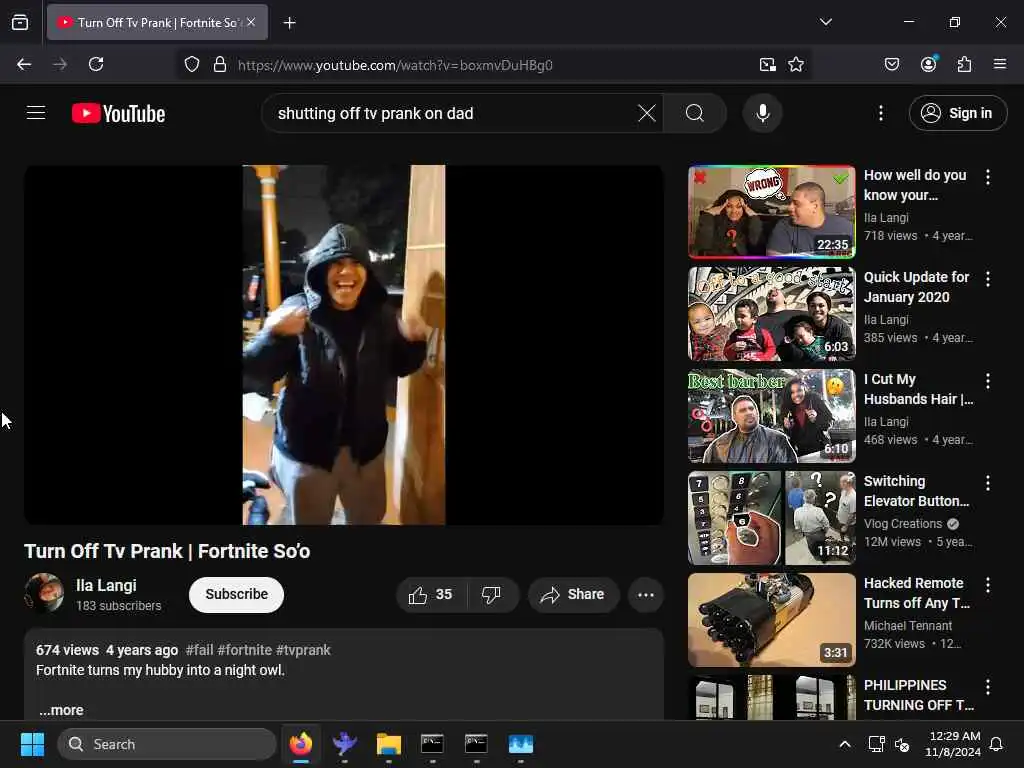The image size is (1024, 768).
Task: Subscribe to Ila Langi channel
Action: tap(236, 594)
